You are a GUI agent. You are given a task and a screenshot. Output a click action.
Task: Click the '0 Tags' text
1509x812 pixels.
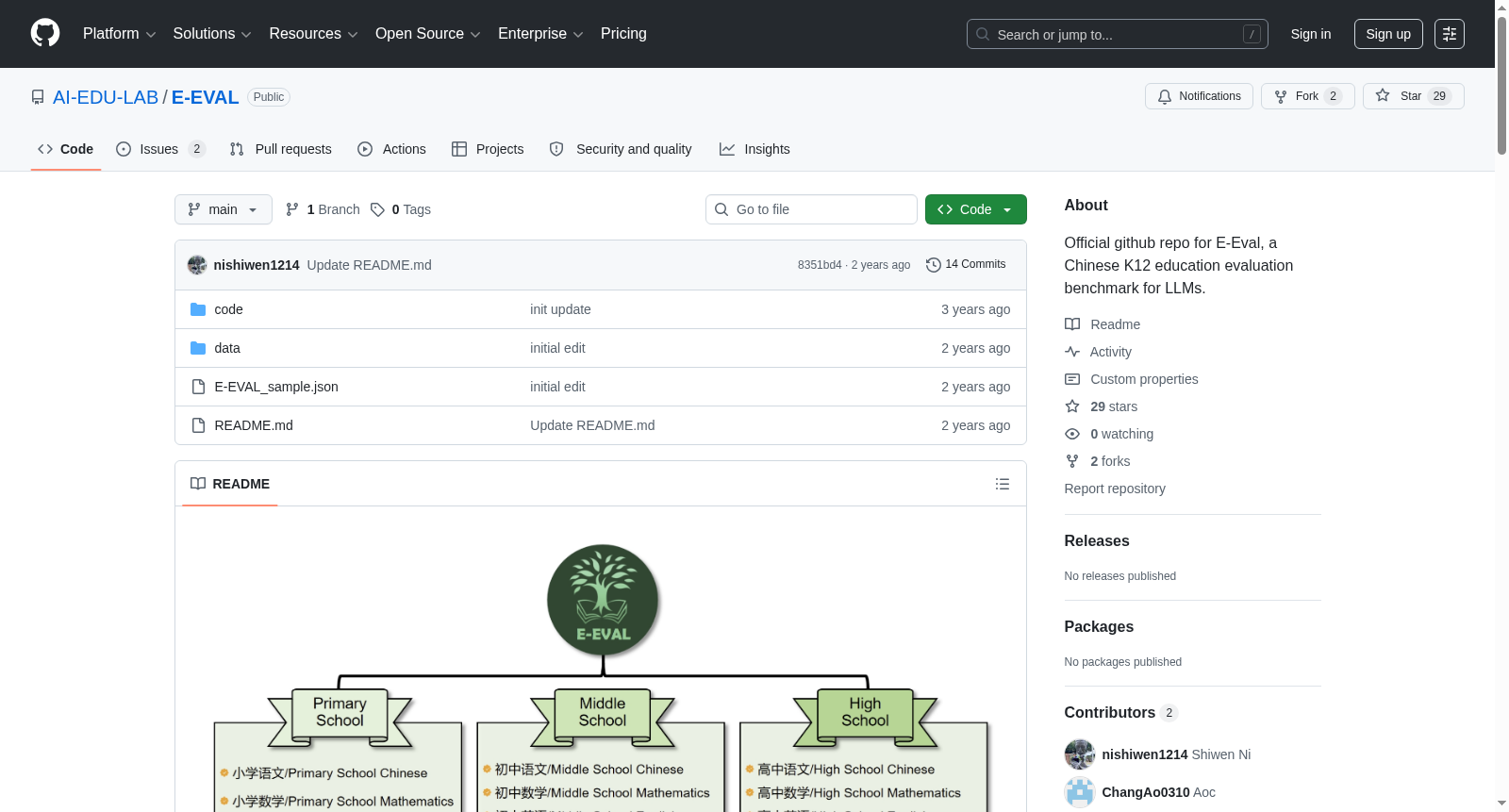(411, 209)
